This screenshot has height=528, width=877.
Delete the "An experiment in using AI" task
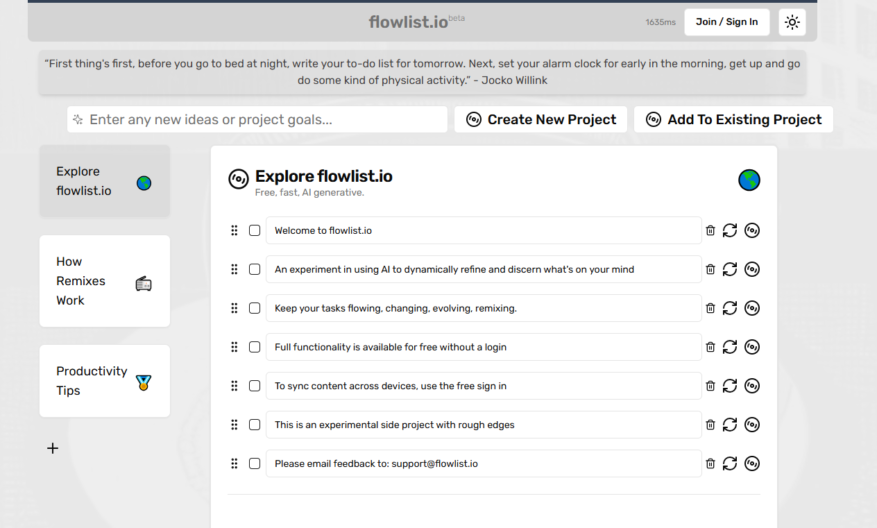pyautogui.click(x=710, y=270)
